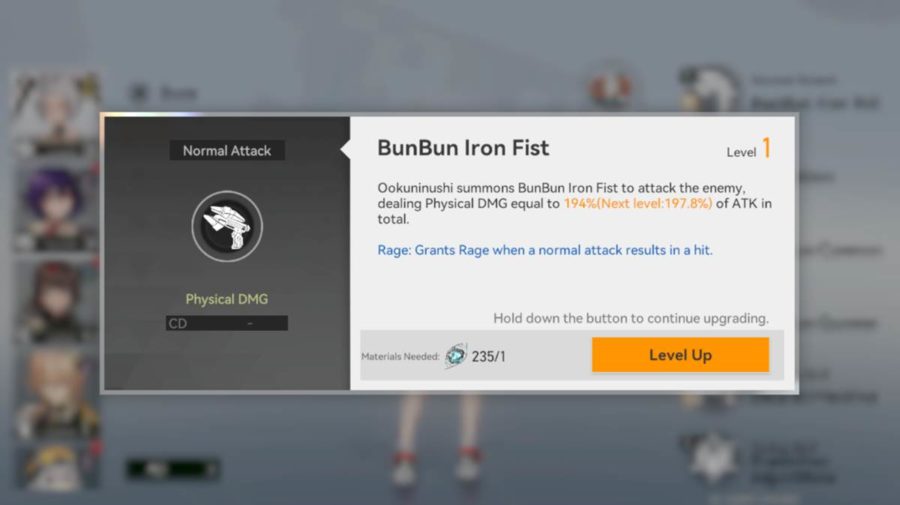Click the CD cooldown bar
Viewport: 900px width, 505px height.
[x=227, y=323]
